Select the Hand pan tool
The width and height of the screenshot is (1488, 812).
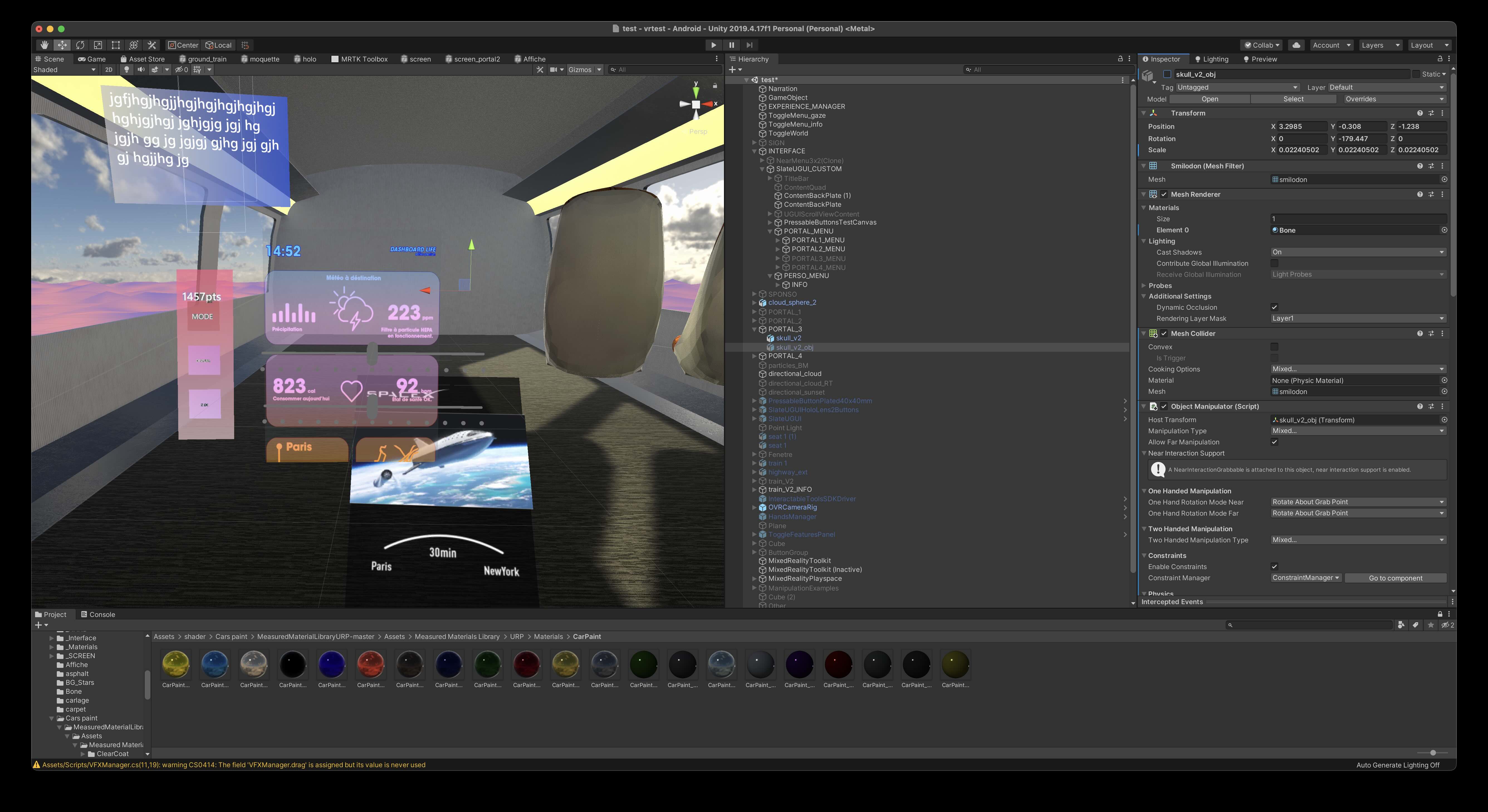click(44, 45)
